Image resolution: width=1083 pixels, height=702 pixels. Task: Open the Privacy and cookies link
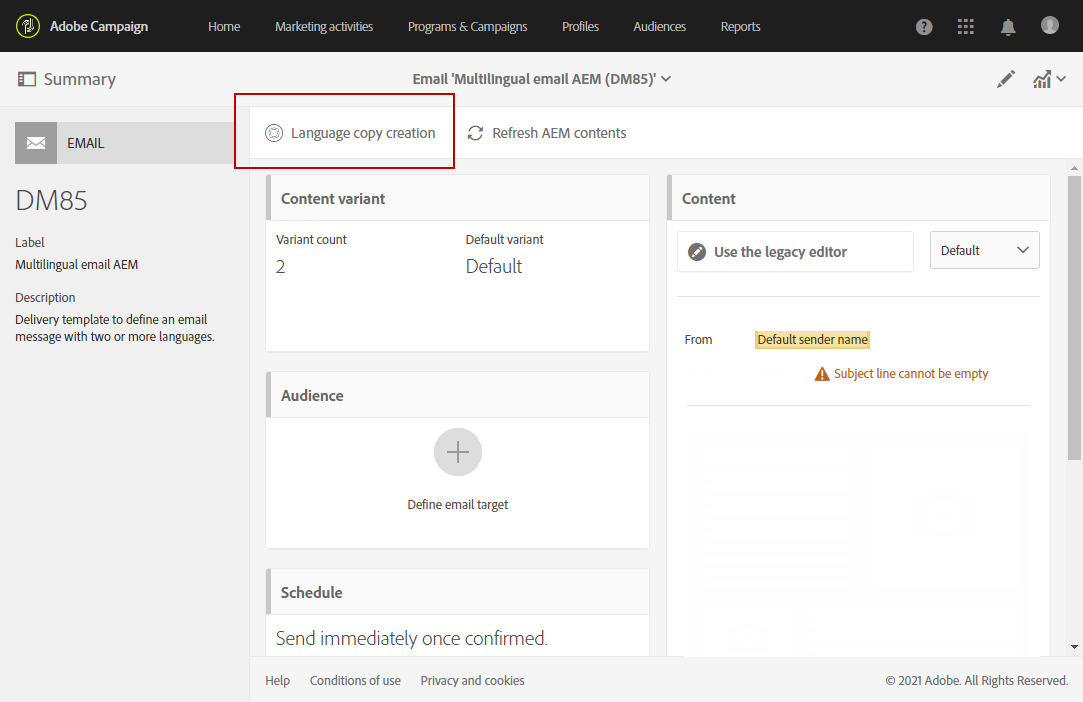(472, 681)
